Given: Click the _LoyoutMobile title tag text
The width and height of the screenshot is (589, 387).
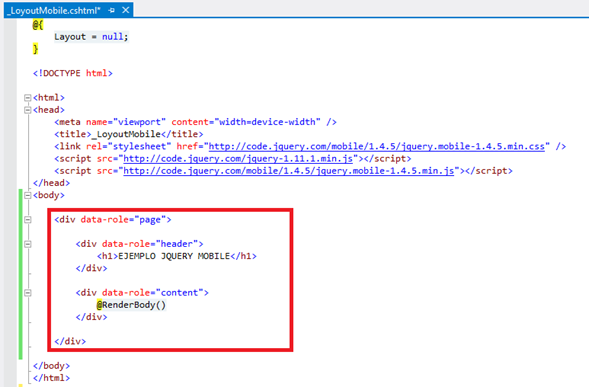Looking at the screenshot, I should coord(128,134).
